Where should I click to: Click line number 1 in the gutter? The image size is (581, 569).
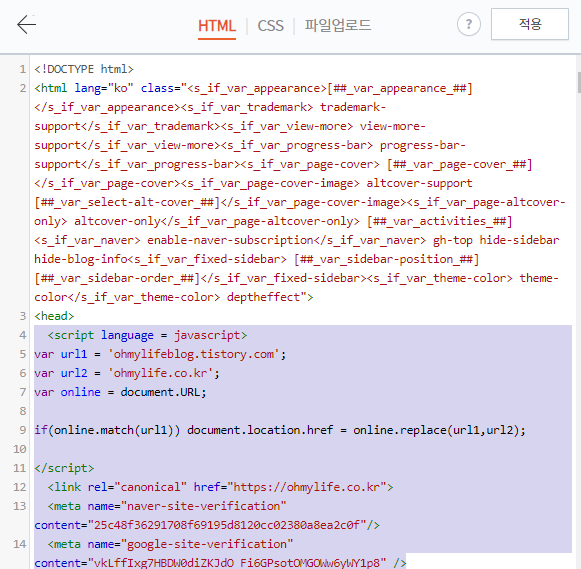pos(23,69)
